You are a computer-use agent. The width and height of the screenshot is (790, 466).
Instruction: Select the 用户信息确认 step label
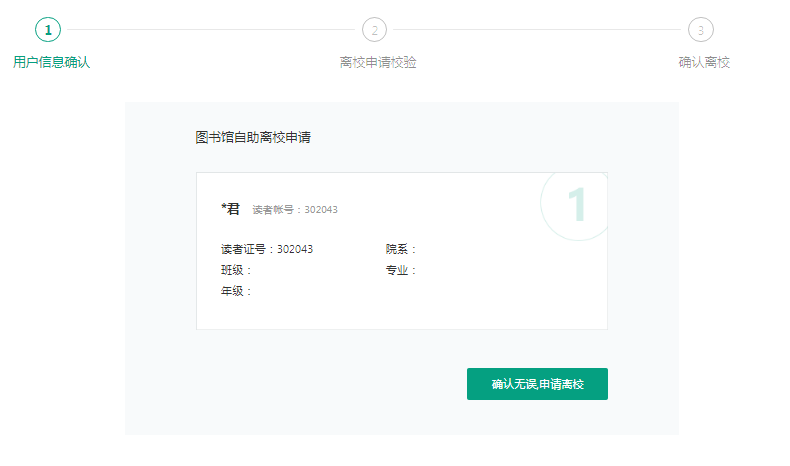point(52,62)
